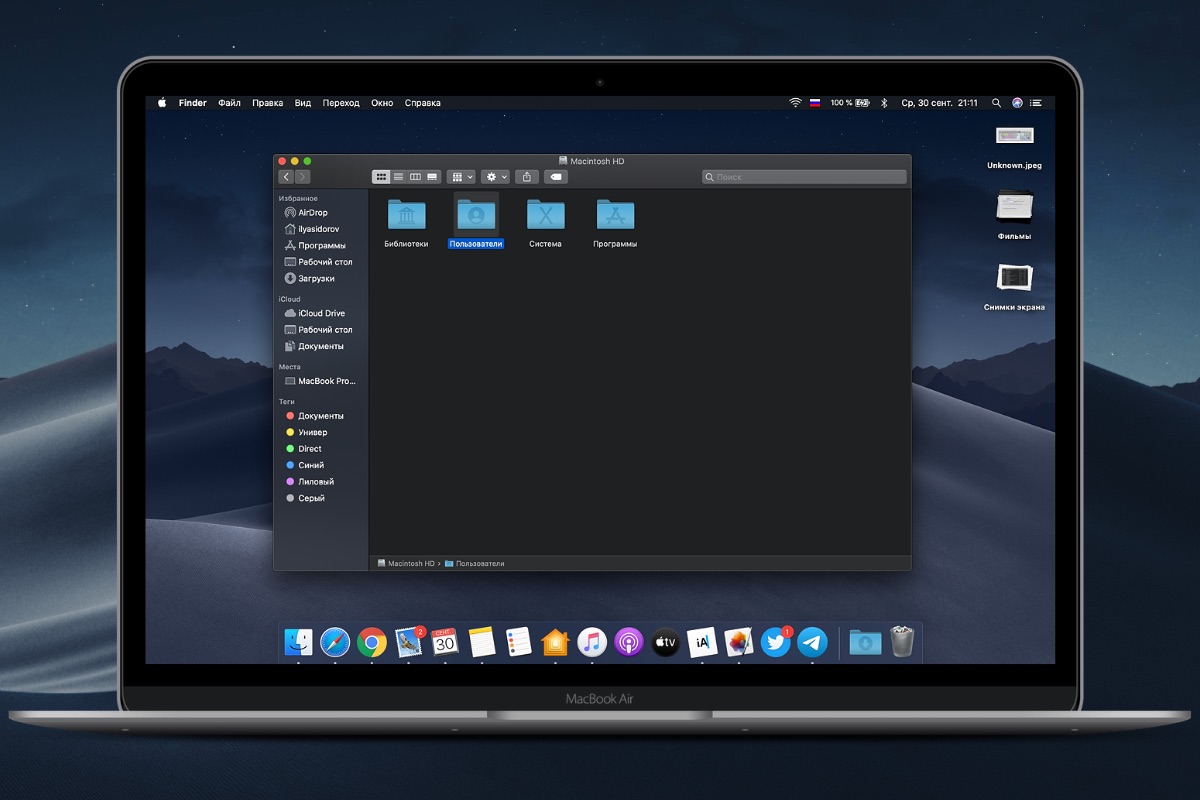1200x800 pixels.
Task: Select the green Direct tag
Action: tap(304, 449)
